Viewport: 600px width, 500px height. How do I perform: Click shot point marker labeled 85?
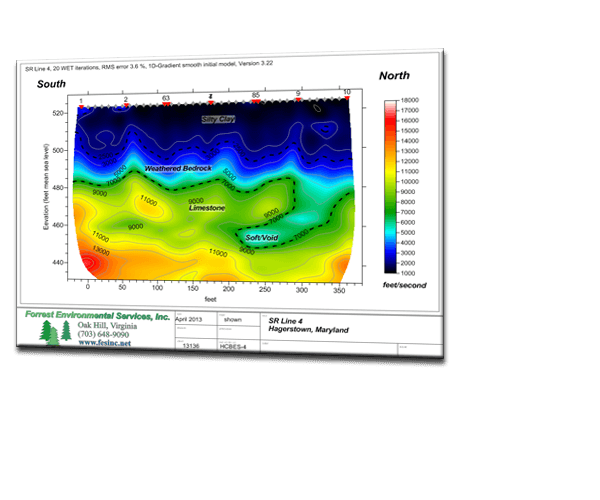point(256,99)
